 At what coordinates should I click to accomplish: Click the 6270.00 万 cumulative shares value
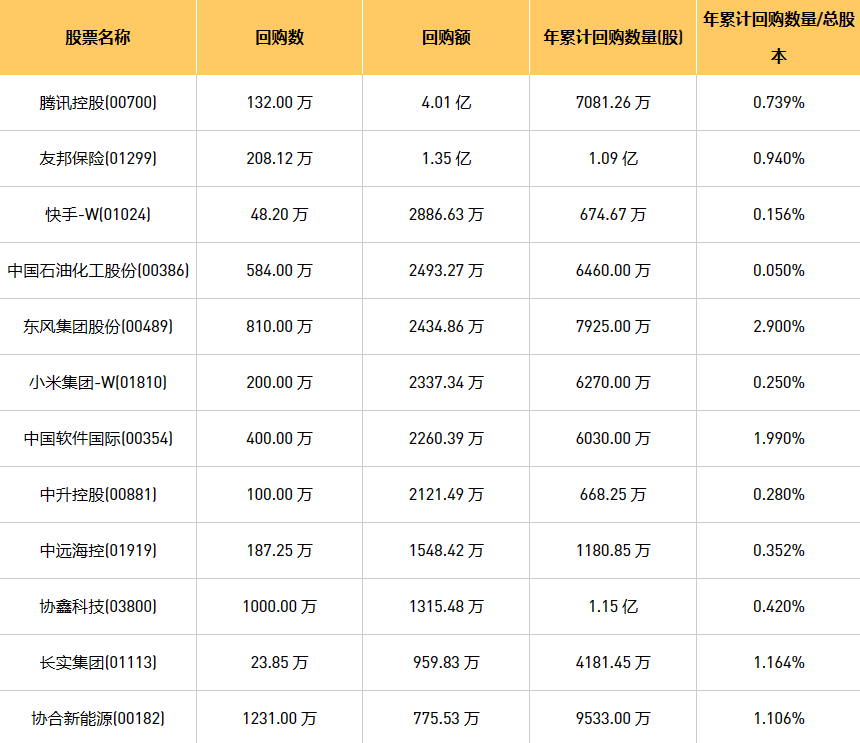[x=613, y=382]
